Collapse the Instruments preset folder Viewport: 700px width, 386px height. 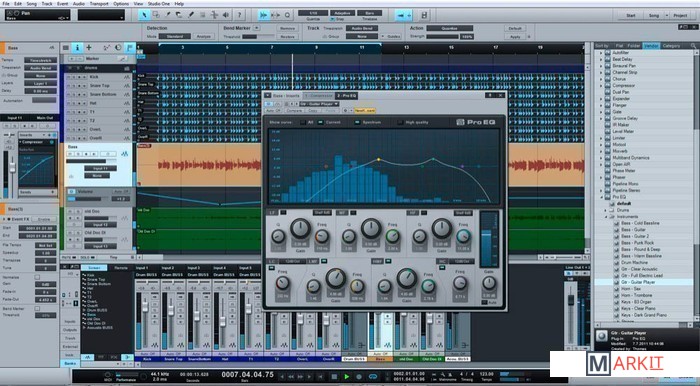[x=606, y=216]
